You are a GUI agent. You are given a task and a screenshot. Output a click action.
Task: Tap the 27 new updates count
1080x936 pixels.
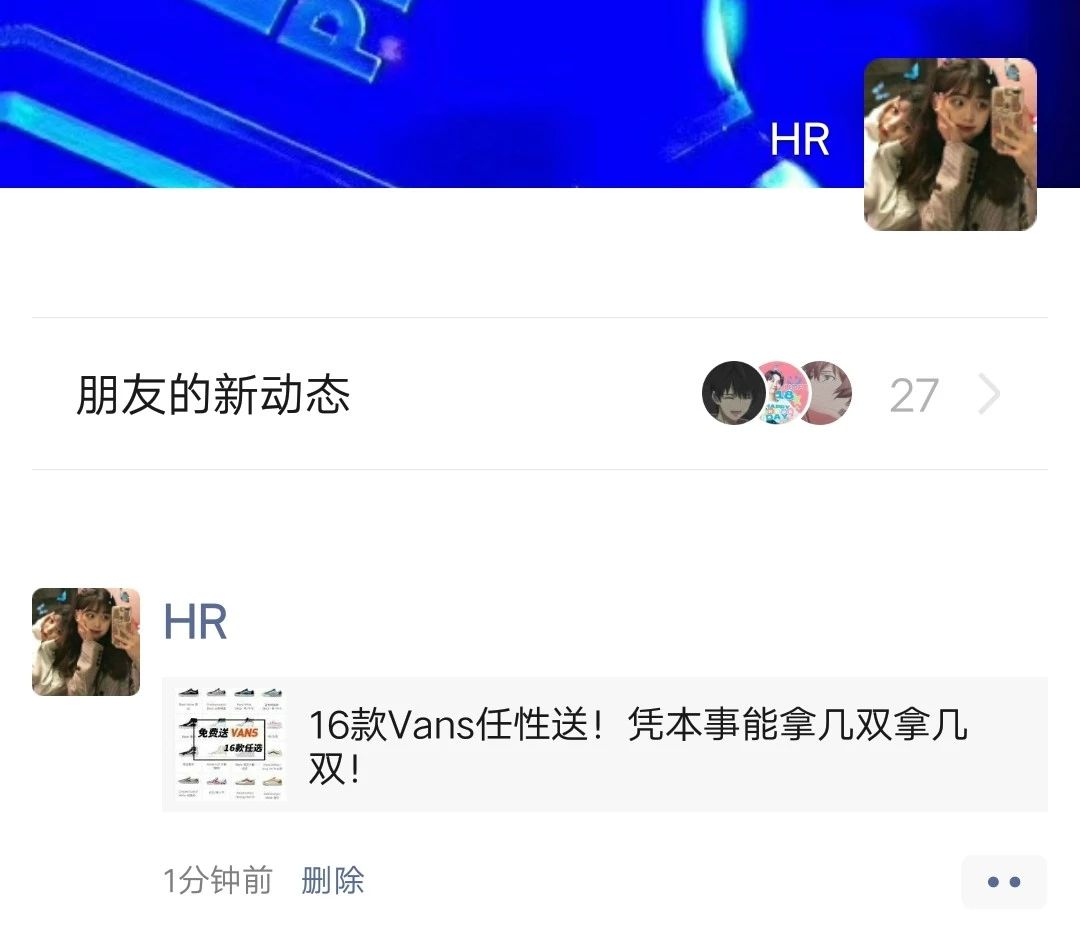914,395
